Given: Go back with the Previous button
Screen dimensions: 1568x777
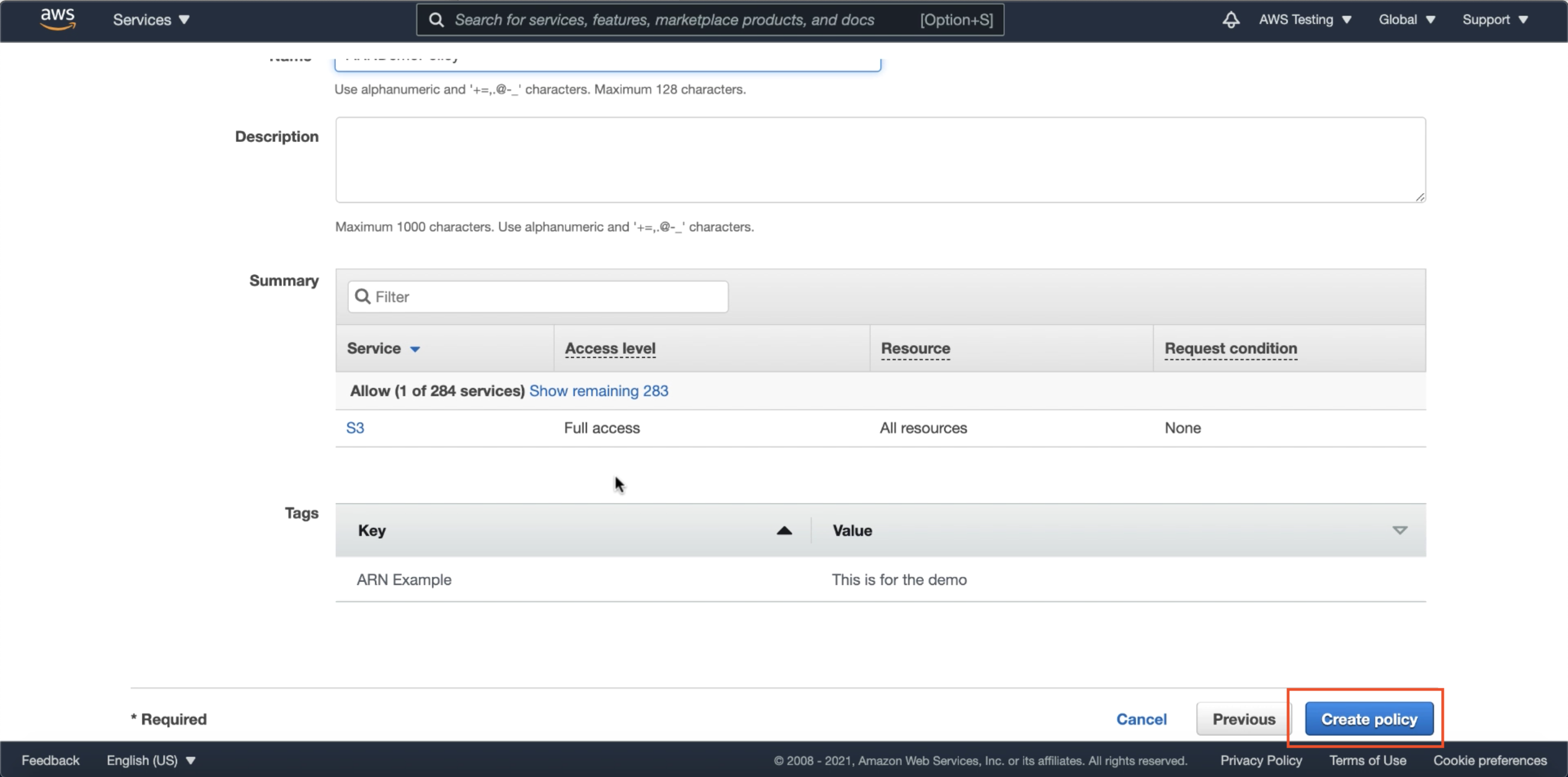Looking at the screenshot, I should [1243, 719].
